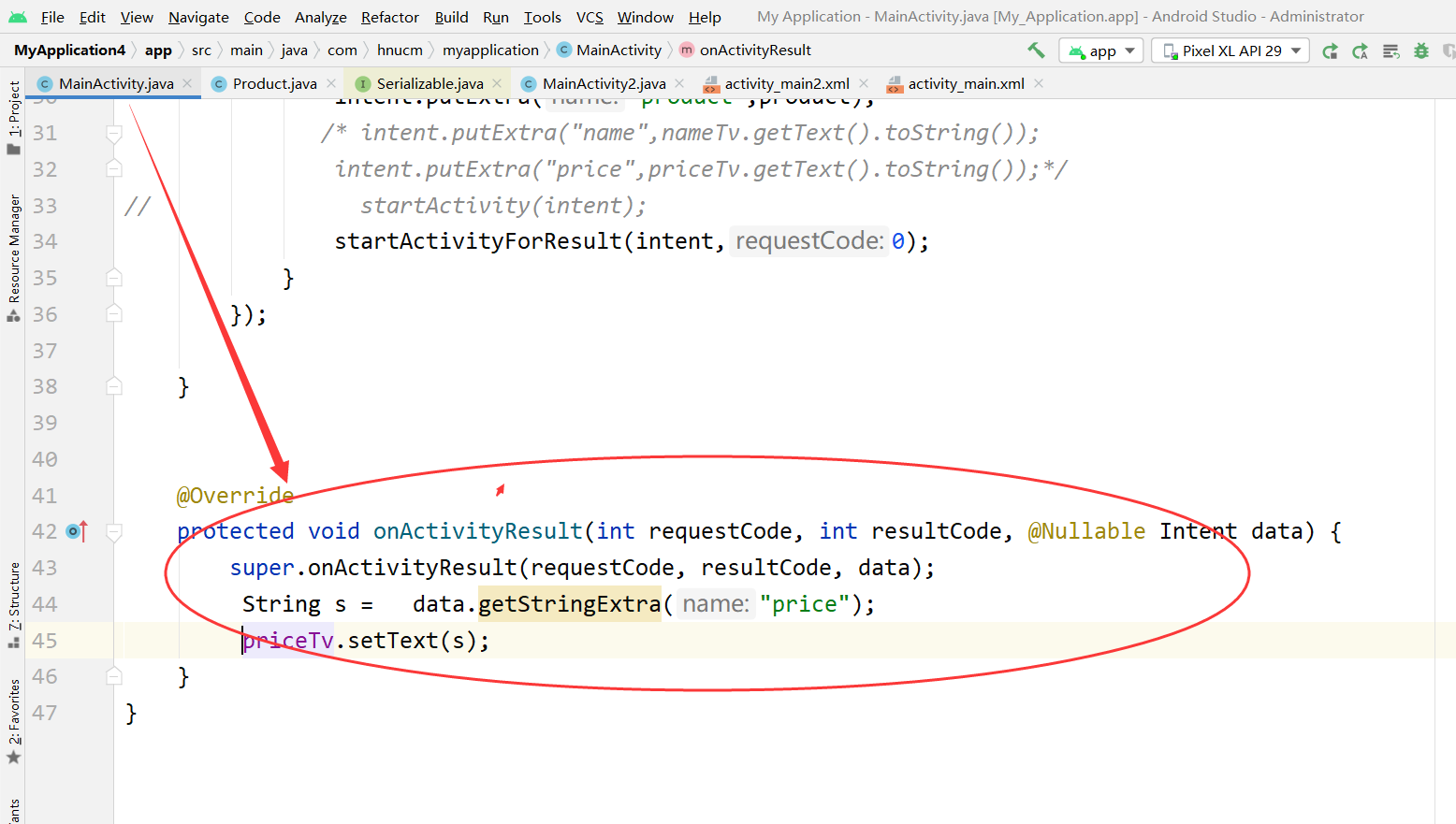Screen dimensions: 1456x824
Task: Open the Refactor menu
Action: 389,16
